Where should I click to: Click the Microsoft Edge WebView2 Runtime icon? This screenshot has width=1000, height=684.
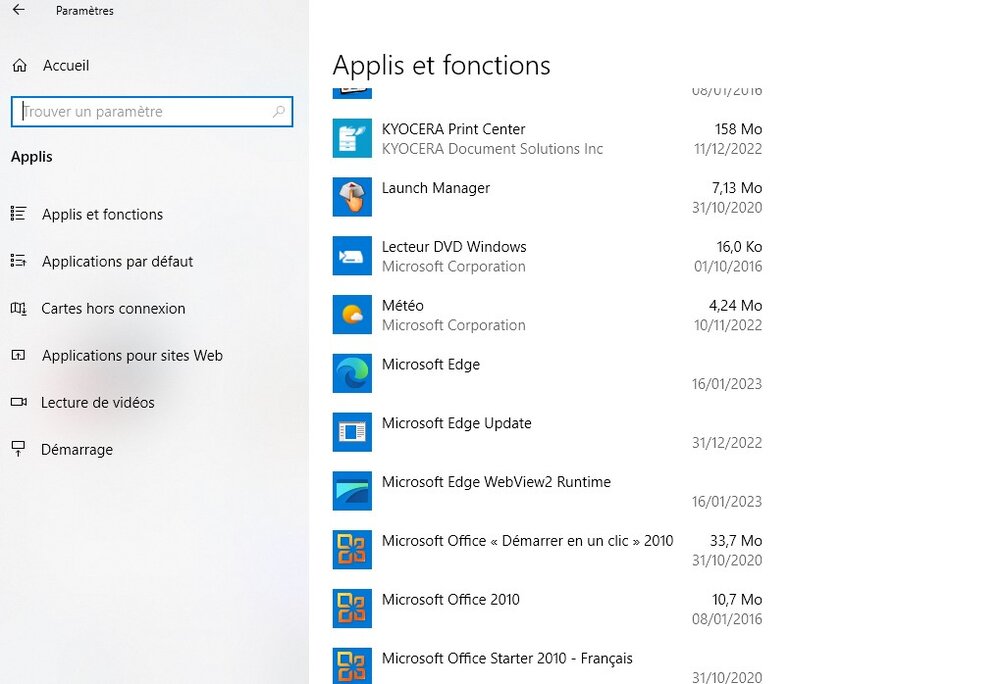click(352, 491)
